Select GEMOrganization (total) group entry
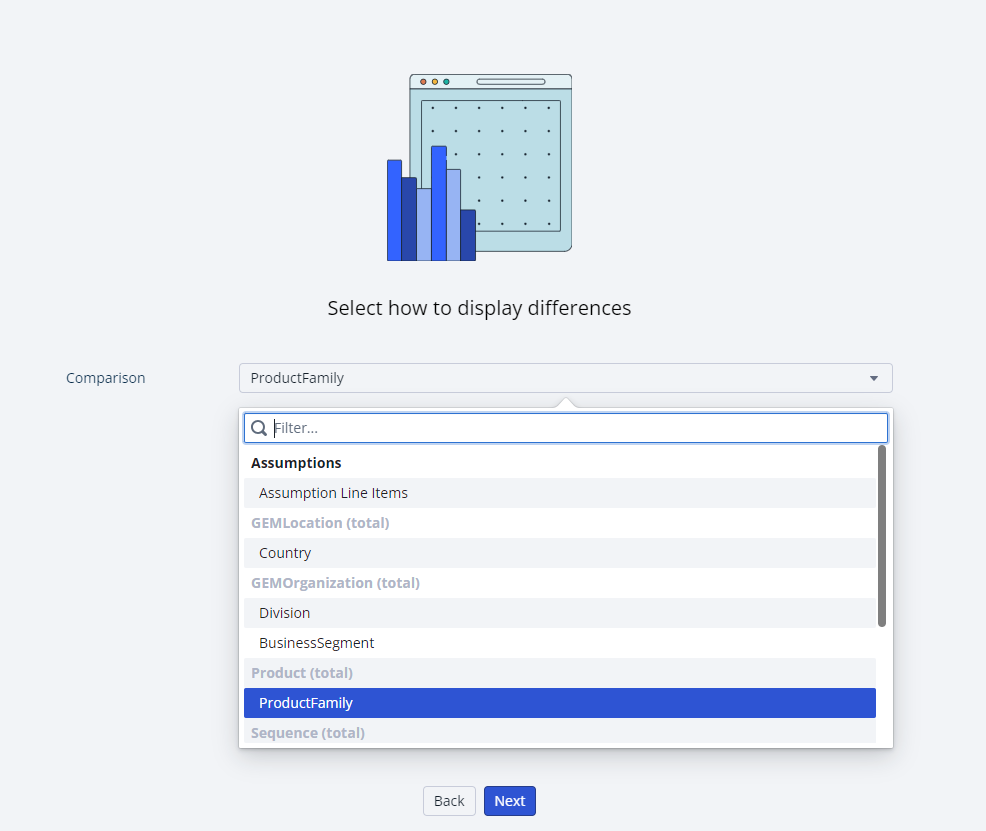 tap(335, 583)
